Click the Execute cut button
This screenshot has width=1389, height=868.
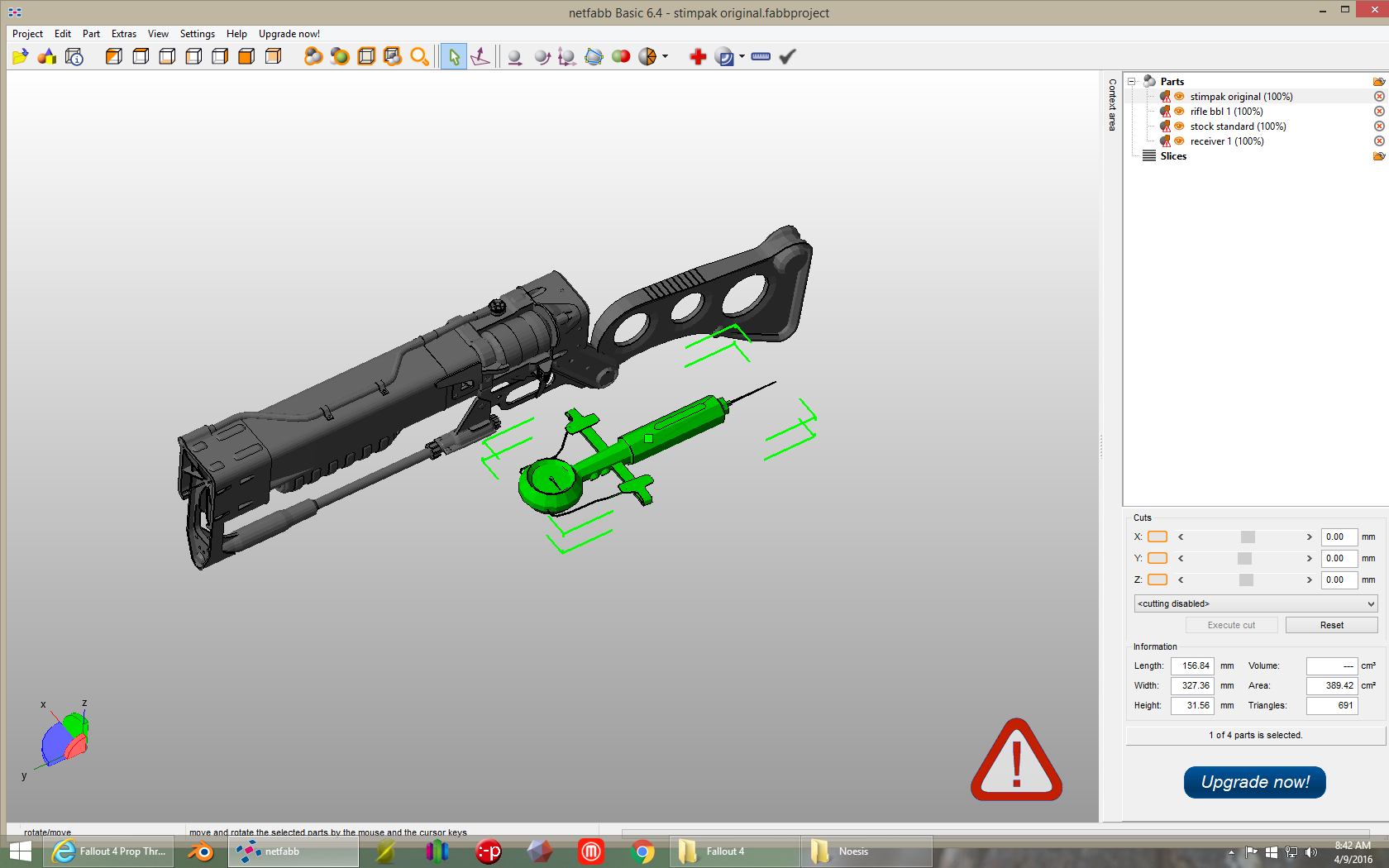pos(1231,625)
